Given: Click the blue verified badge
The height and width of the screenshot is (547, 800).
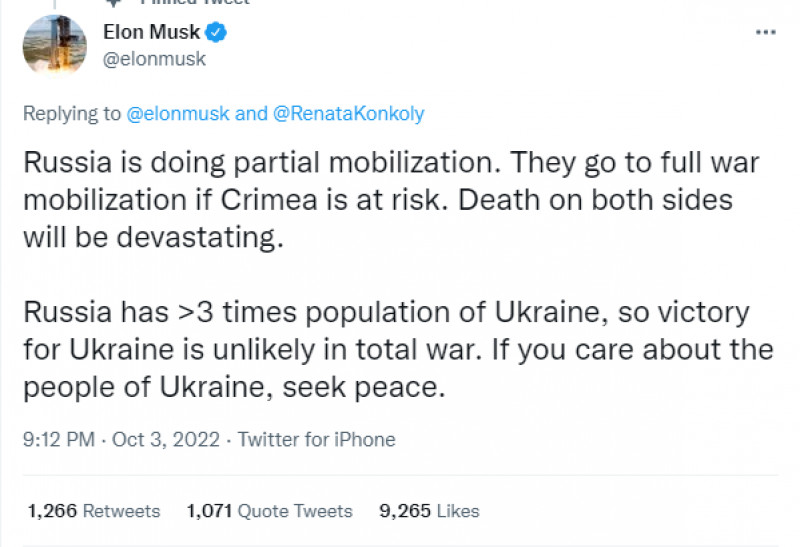Looking at the screenshot, I should pos(215,32).
